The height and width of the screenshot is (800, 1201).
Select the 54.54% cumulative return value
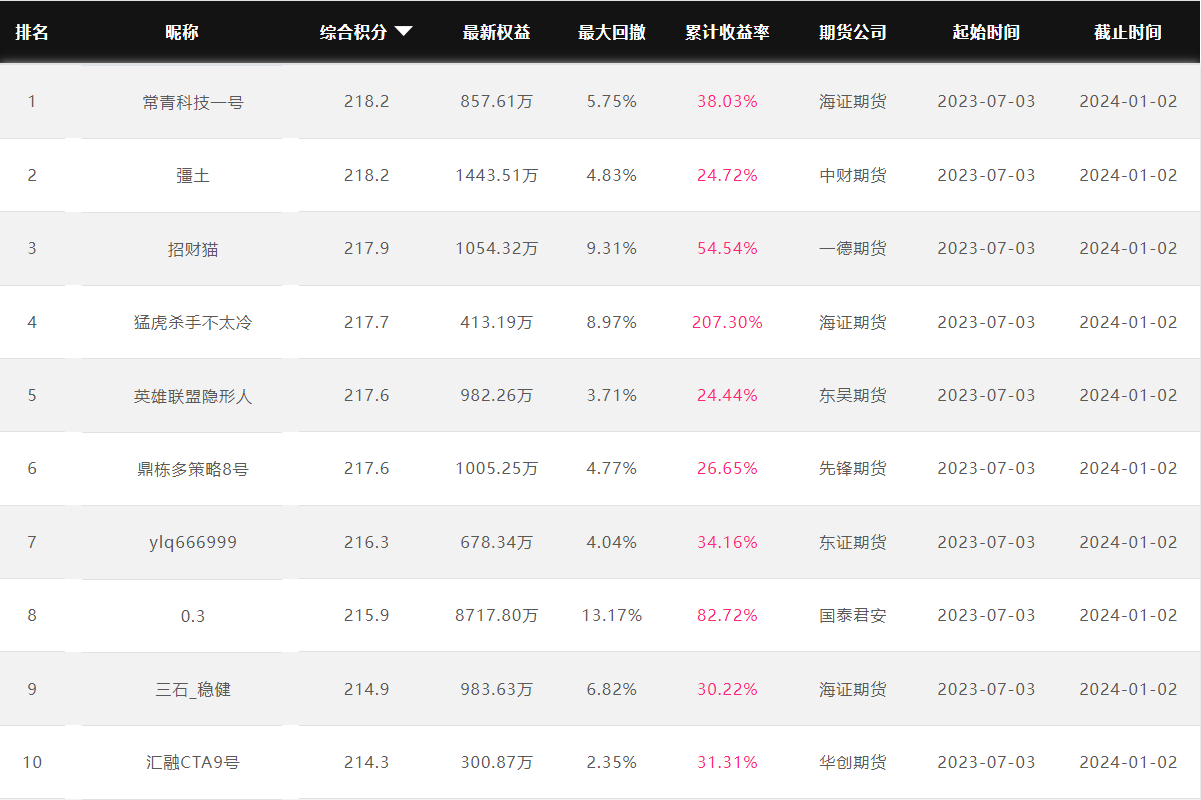coord(727,249)
